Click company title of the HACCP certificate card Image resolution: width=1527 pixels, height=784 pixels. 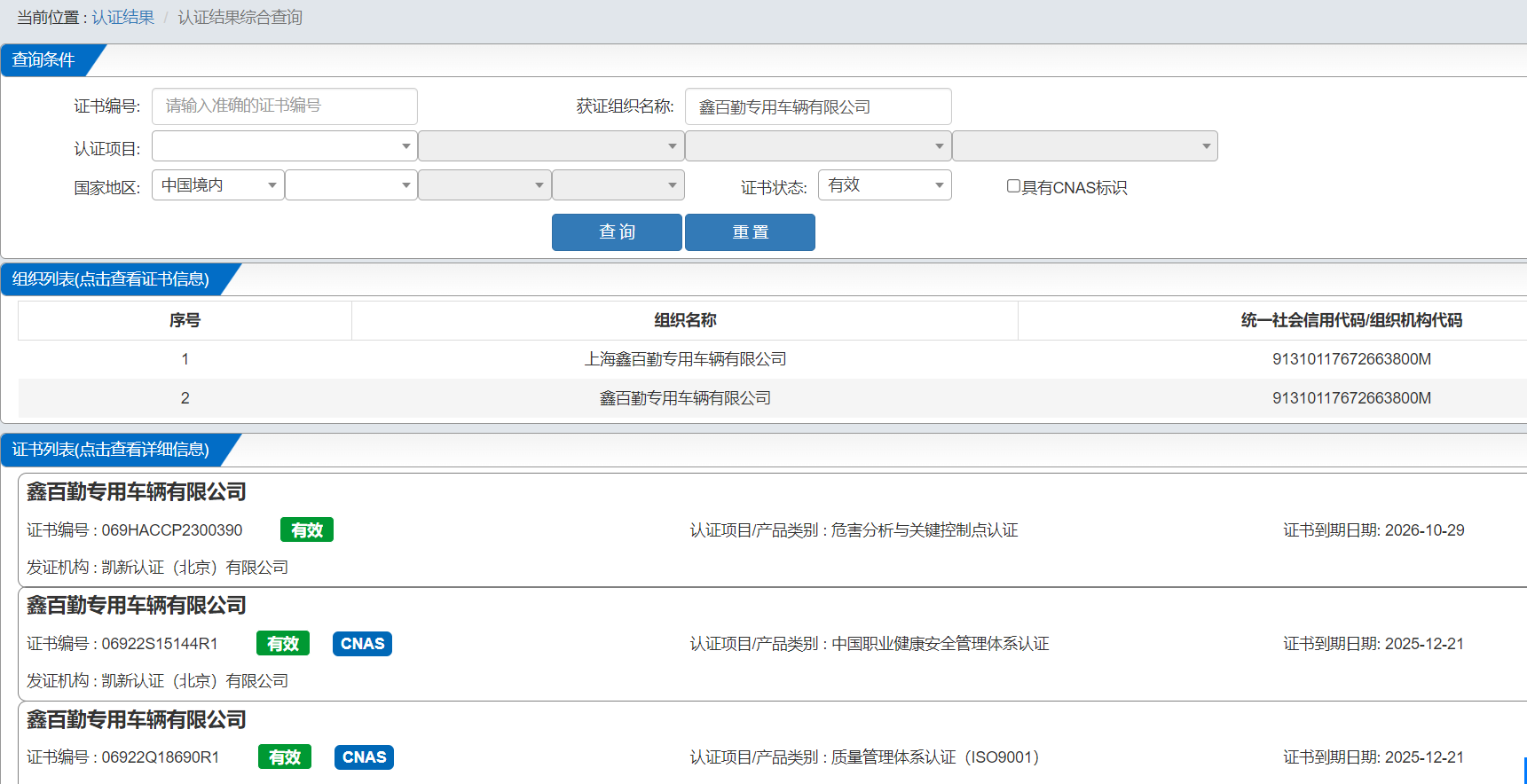[x=137, y=492]
